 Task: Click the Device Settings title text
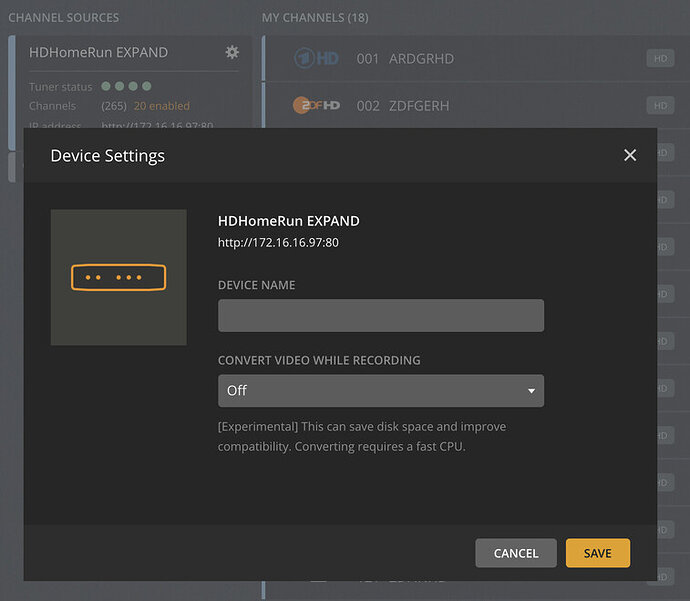point(107,156)
